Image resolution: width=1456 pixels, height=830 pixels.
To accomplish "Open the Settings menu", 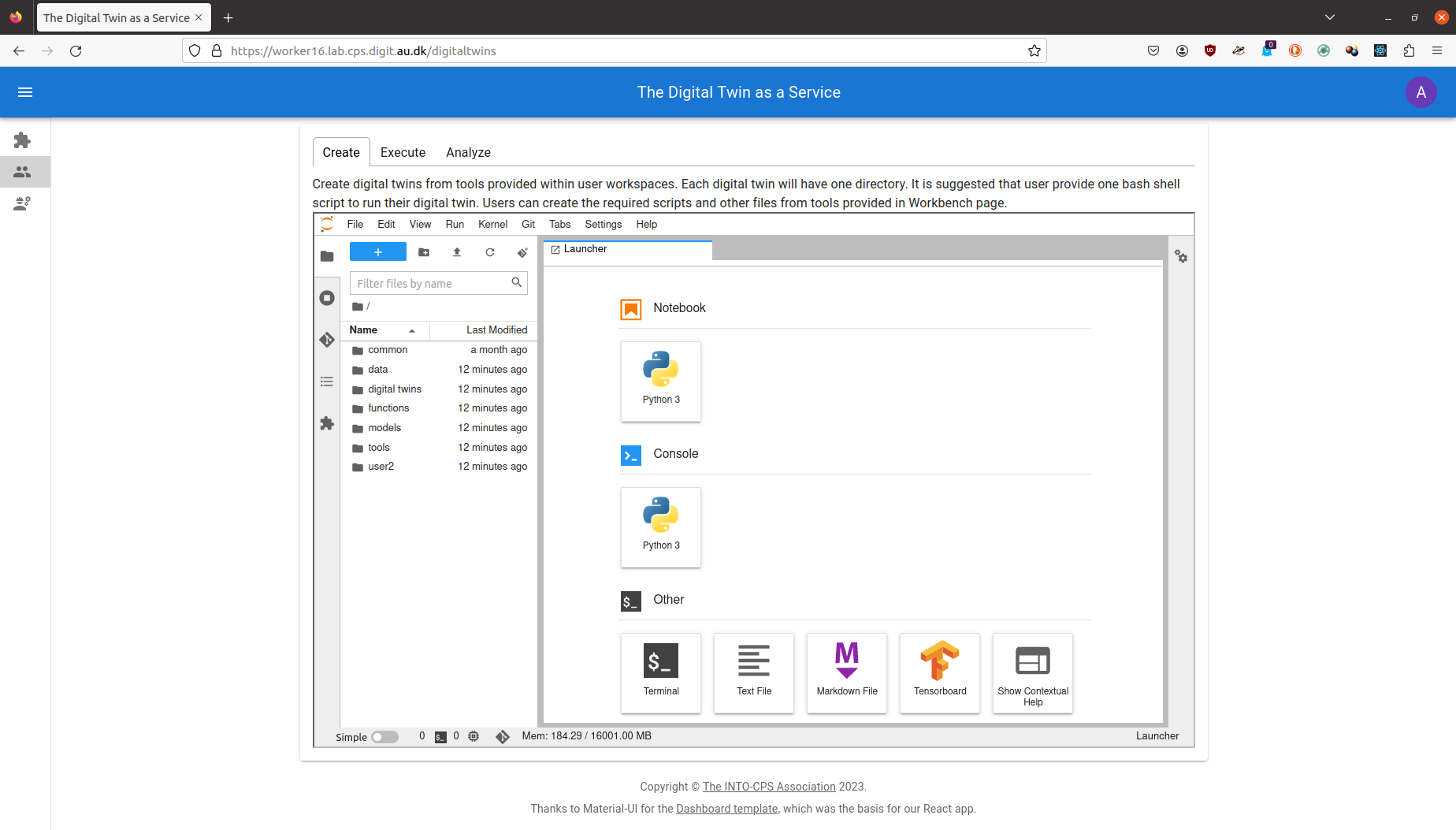I will 604,224.
